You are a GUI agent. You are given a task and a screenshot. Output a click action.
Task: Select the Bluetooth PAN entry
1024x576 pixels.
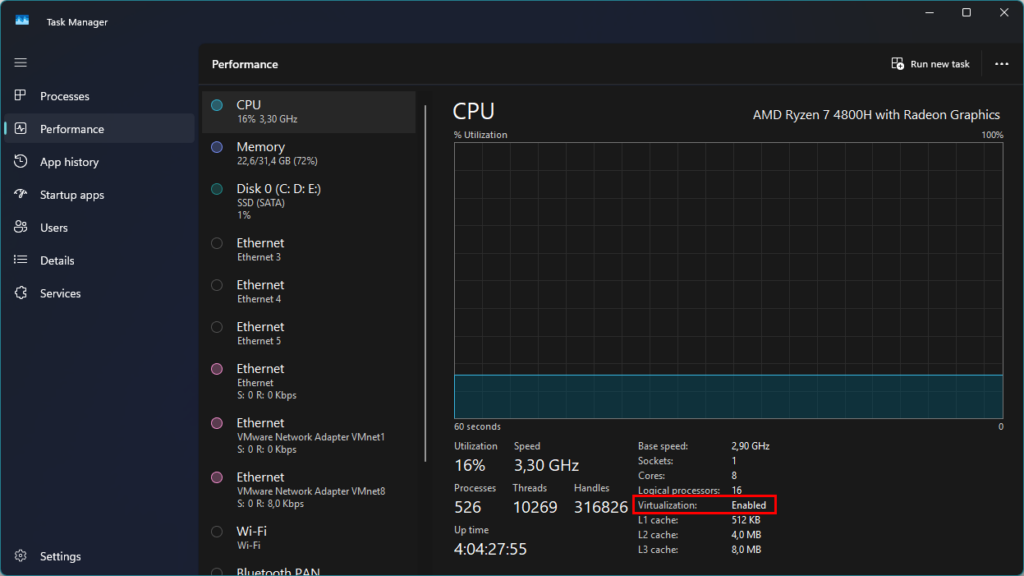(309, 569)
